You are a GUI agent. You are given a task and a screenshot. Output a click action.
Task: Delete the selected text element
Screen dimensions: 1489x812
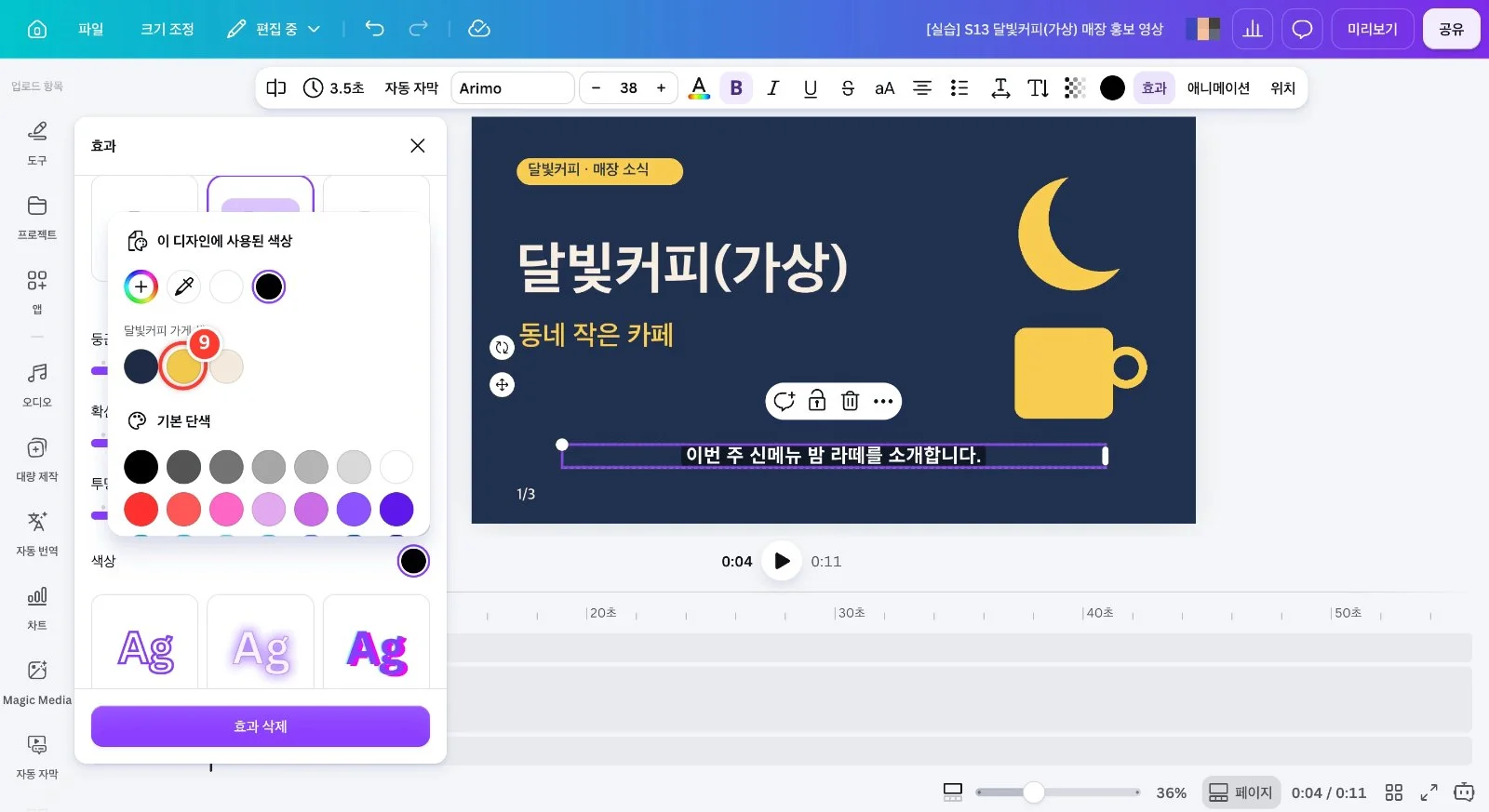tap(850, 401)
